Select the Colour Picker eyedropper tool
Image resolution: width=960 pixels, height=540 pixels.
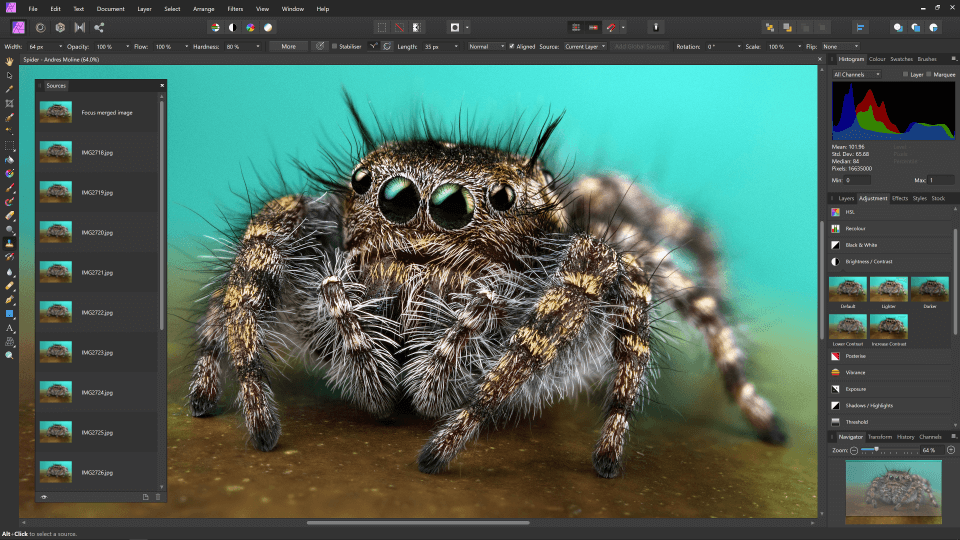9,89
